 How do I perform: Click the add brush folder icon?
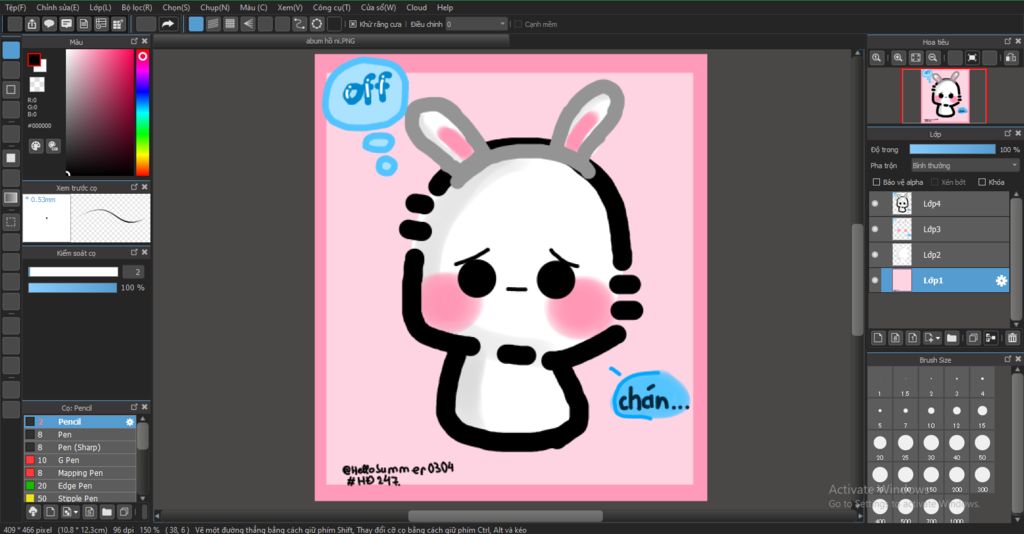point(106,512)
